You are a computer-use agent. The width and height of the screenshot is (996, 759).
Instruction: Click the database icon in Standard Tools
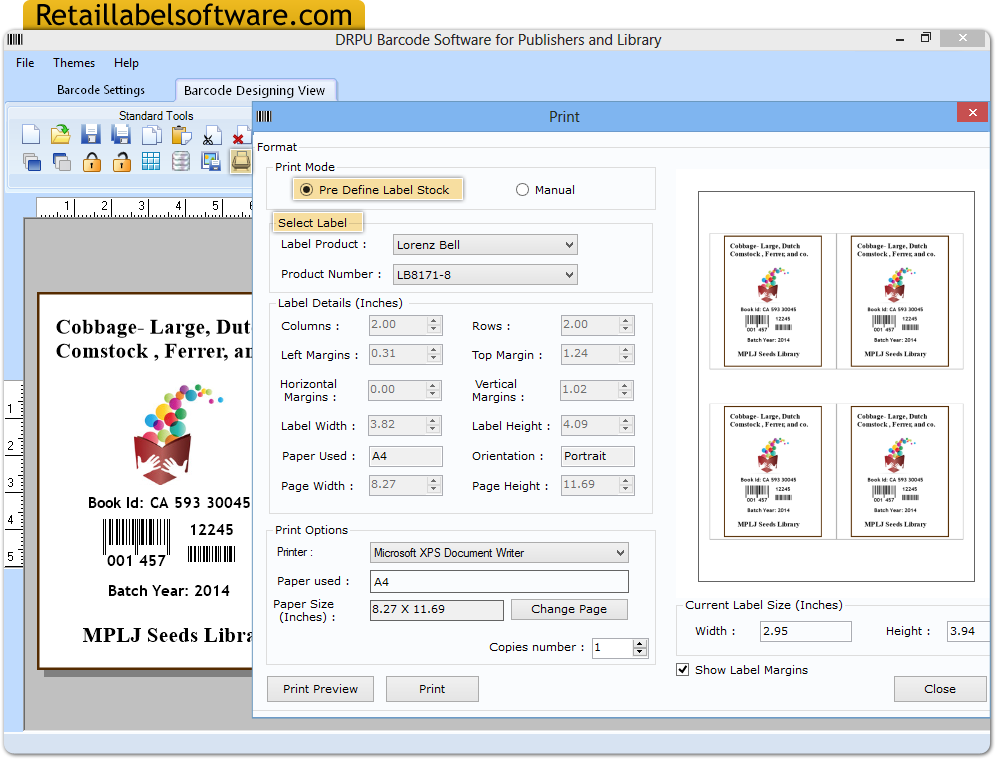point(181,162)
